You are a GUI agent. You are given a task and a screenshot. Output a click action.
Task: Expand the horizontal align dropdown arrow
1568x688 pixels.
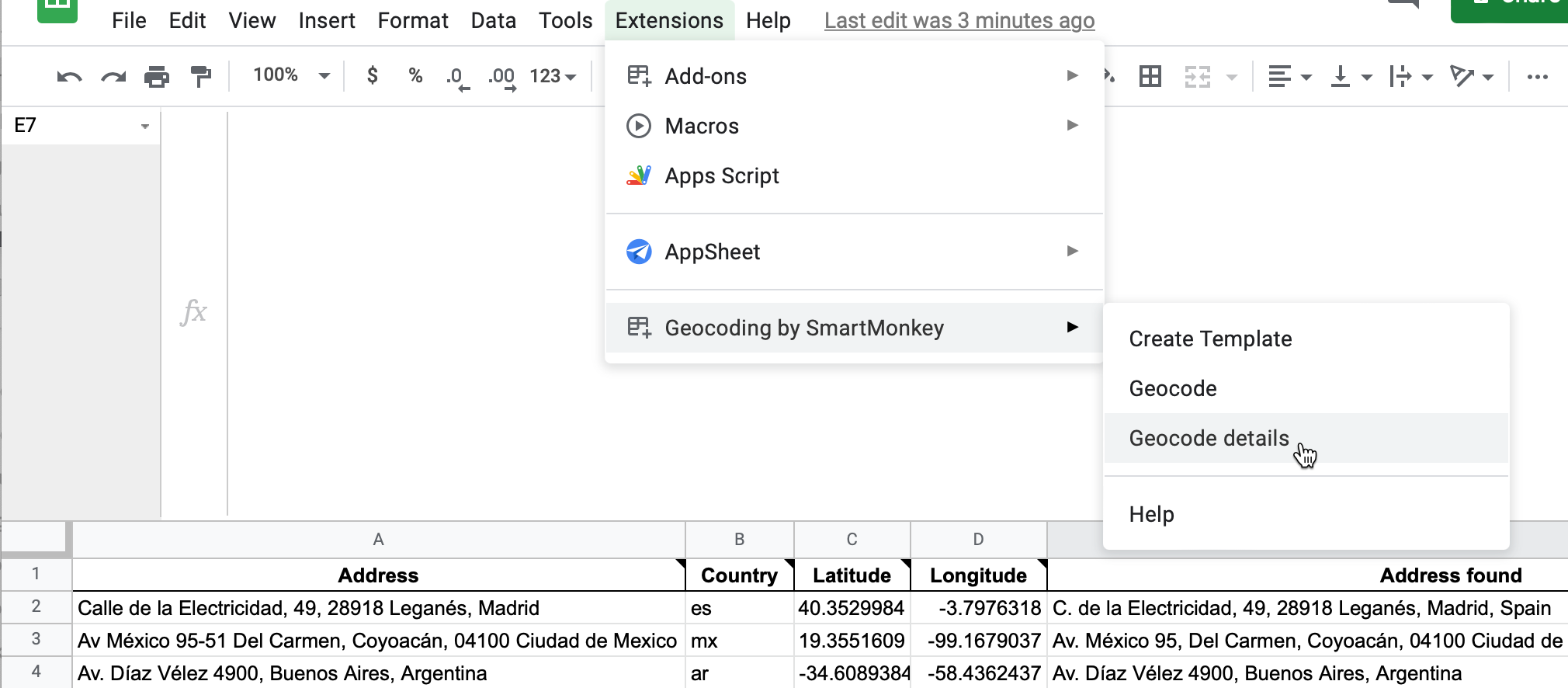[1306, 77]
